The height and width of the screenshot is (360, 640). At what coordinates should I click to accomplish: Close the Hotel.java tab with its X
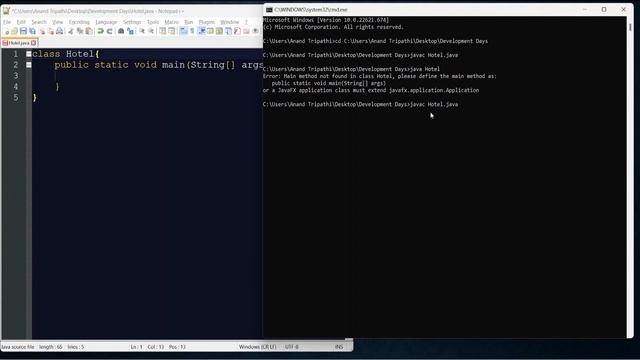[x=33, y=43]
